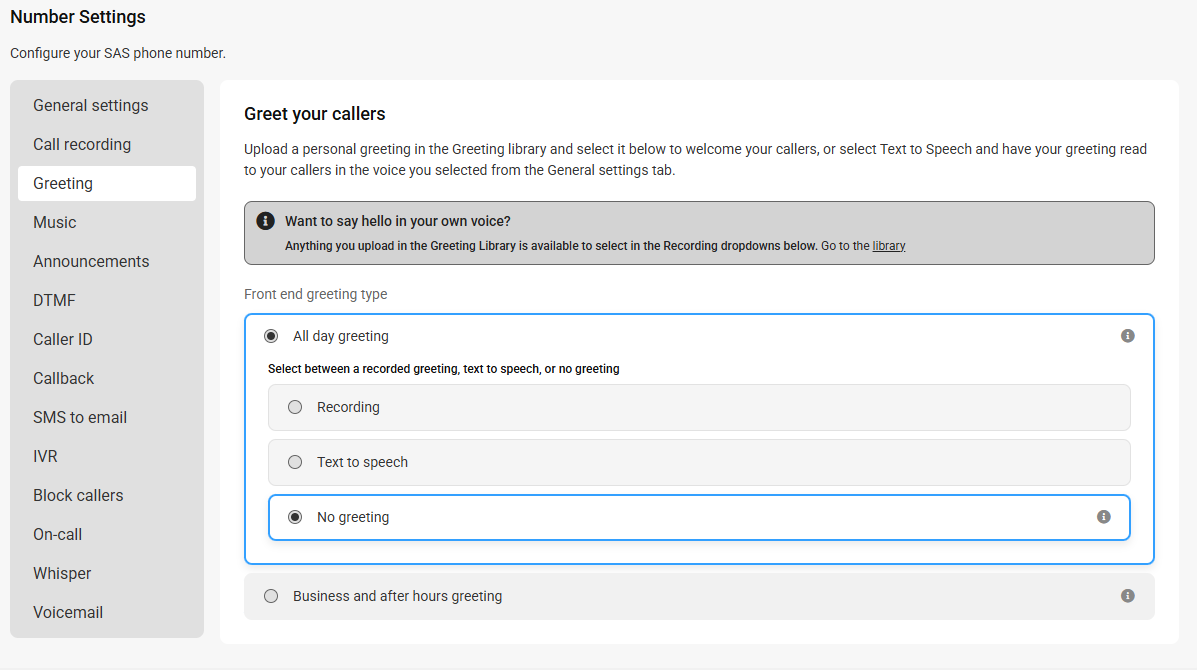The width and height of the screenshot is (1197, 670).
Task: Follow the library link in the banner
Action: [x=889, y=246]
